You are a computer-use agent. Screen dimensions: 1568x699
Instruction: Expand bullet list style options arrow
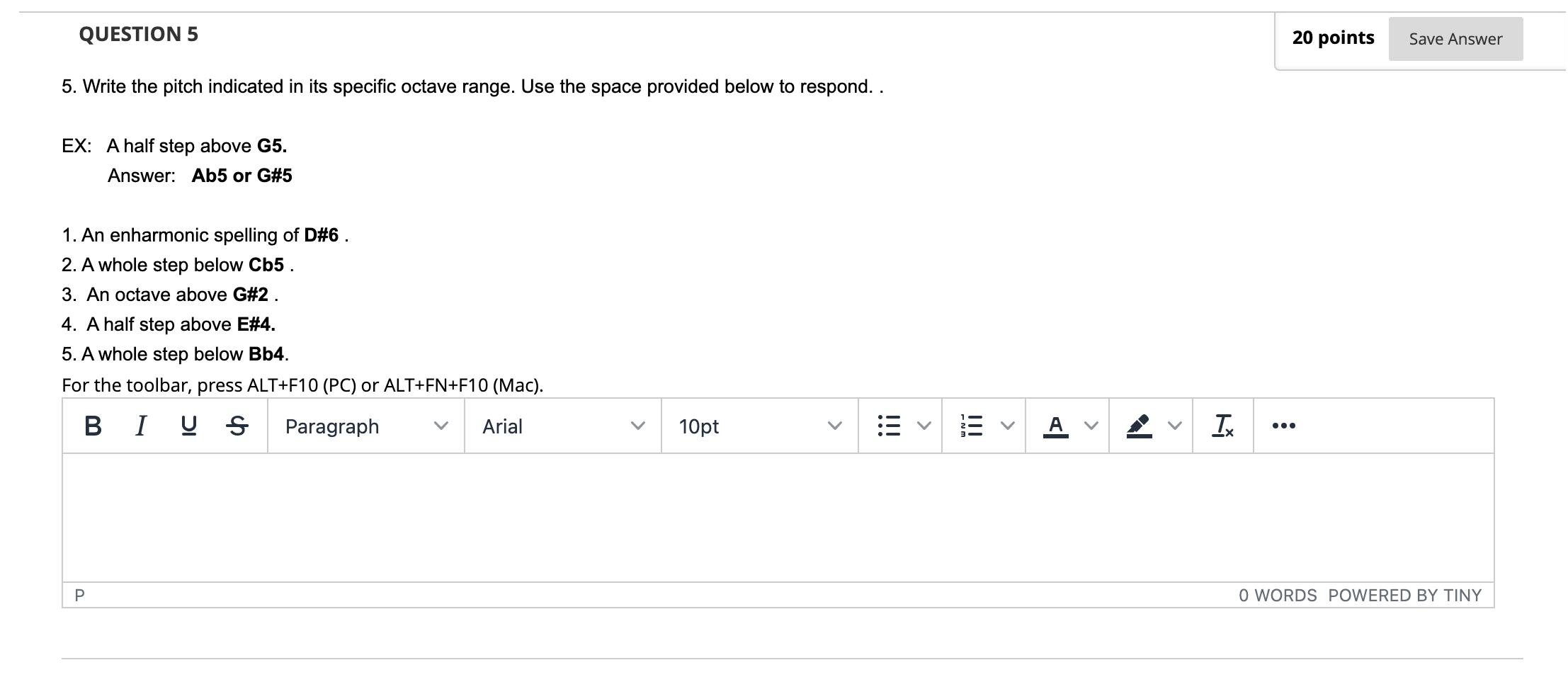click(x=924, y=426)
